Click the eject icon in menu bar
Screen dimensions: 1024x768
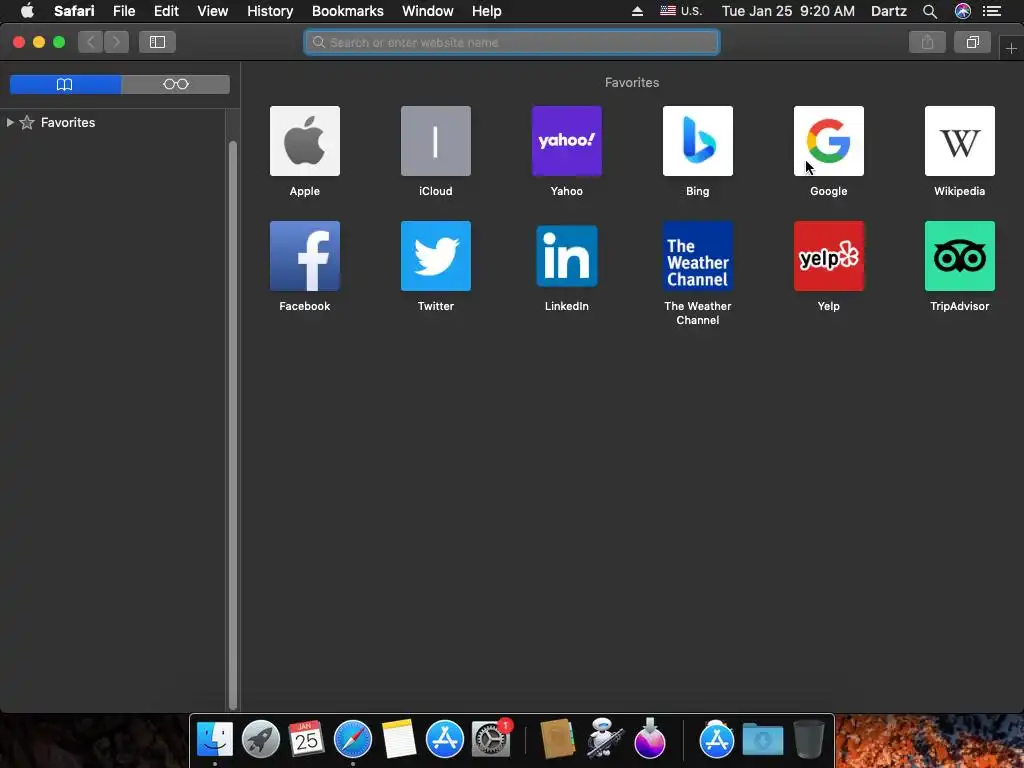pos(637,11)
